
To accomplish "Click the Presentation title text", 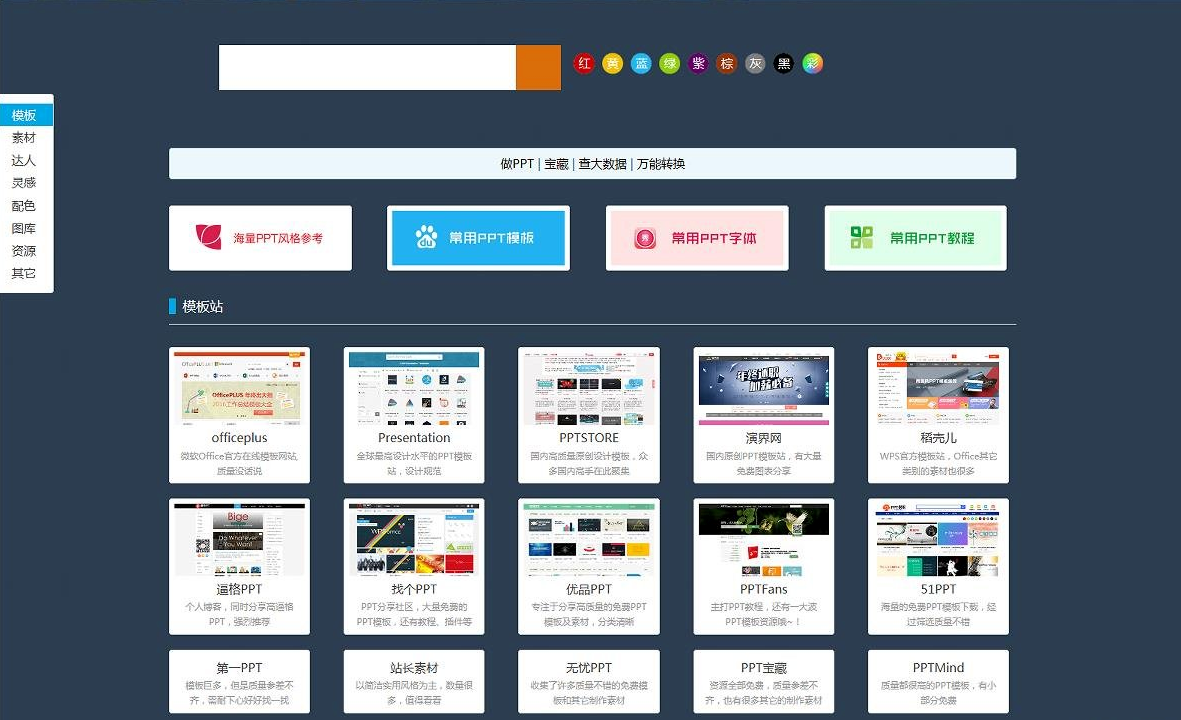I will pos(414,438).
